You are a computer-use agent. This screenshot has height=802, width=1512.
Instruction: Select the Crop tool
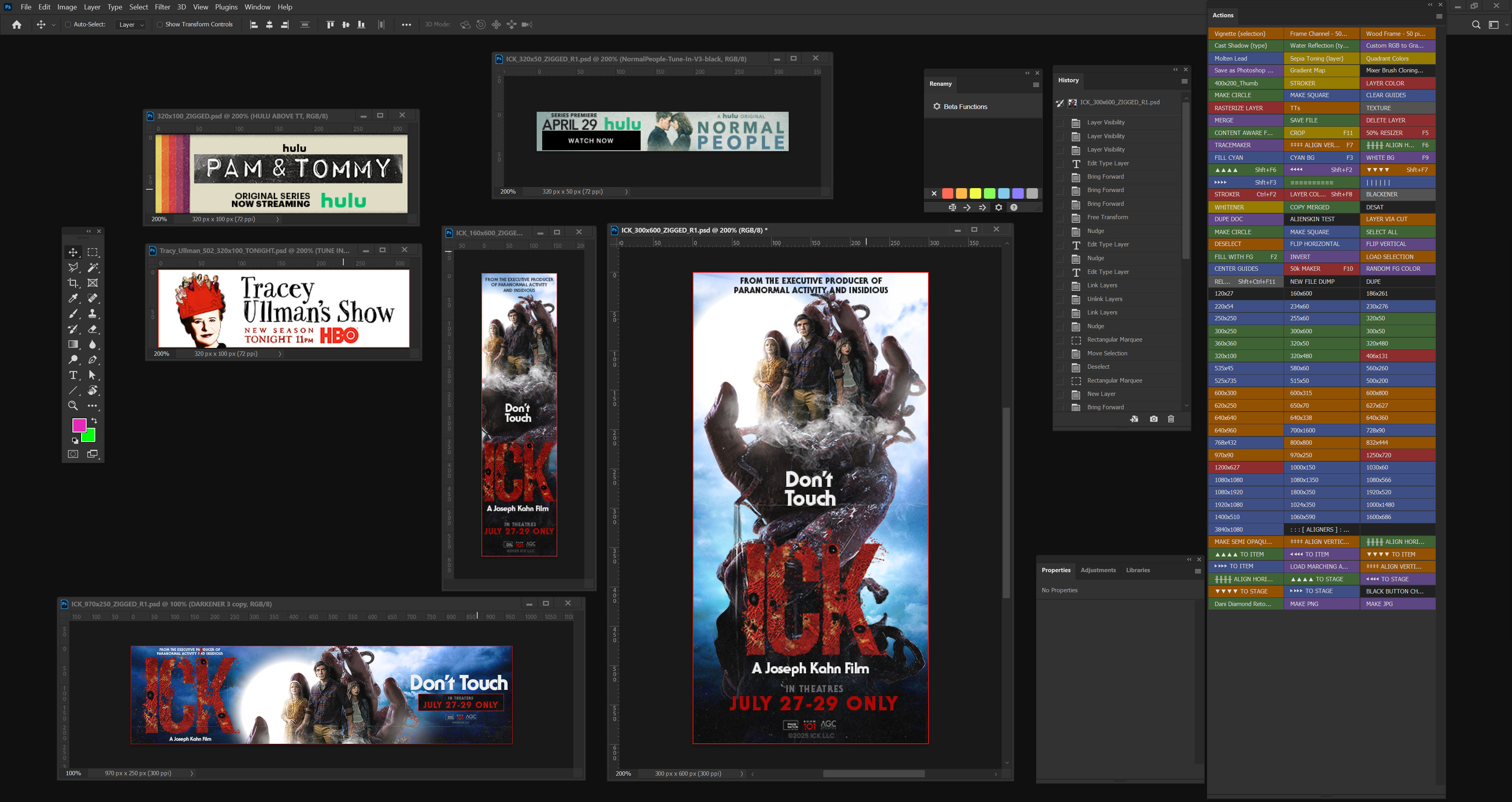[x=73, y=283]
